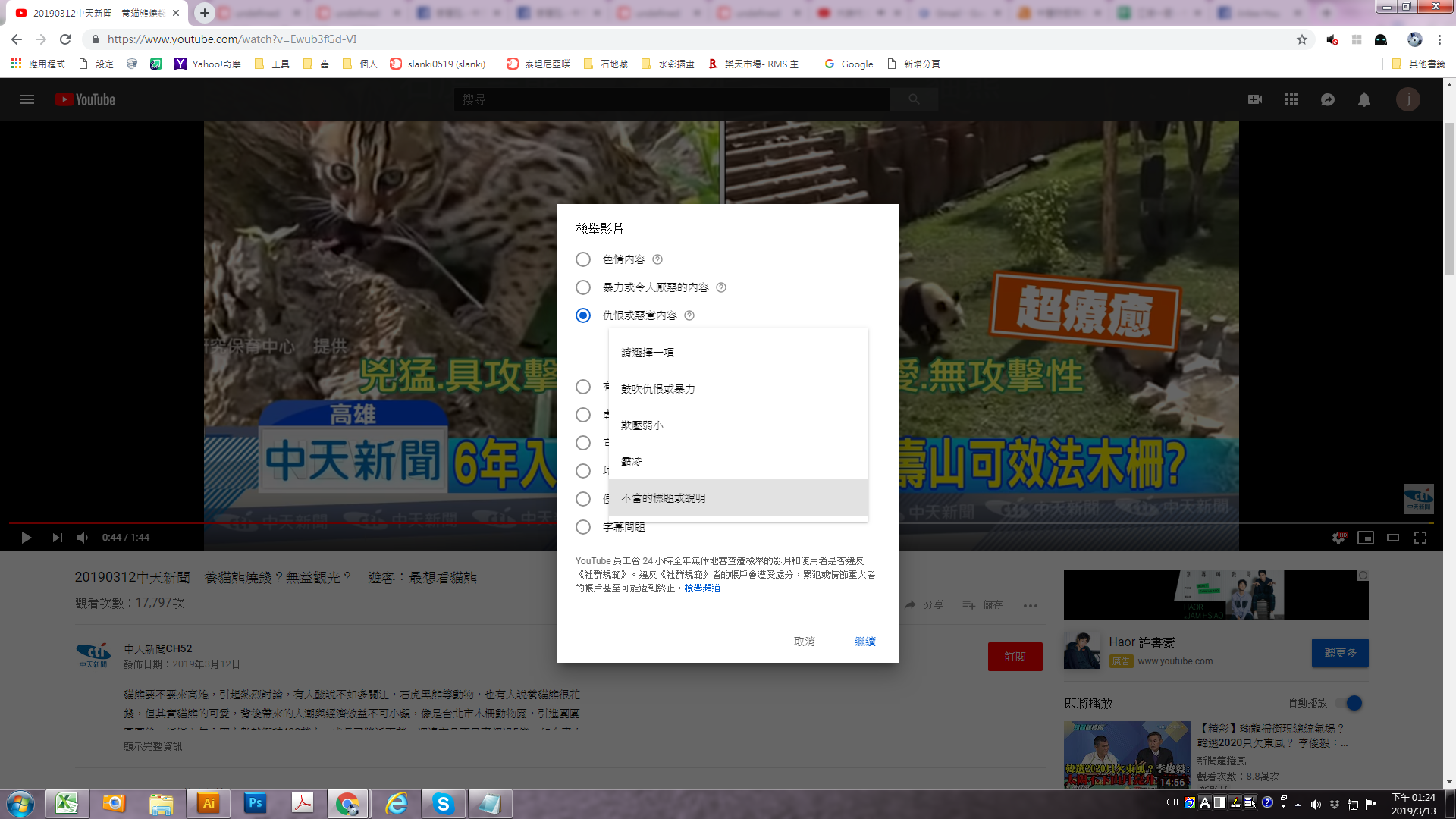Select the 色情內容 radio option
The image size is (1456, 819).
pyautogui.click(x=583, y=259)
